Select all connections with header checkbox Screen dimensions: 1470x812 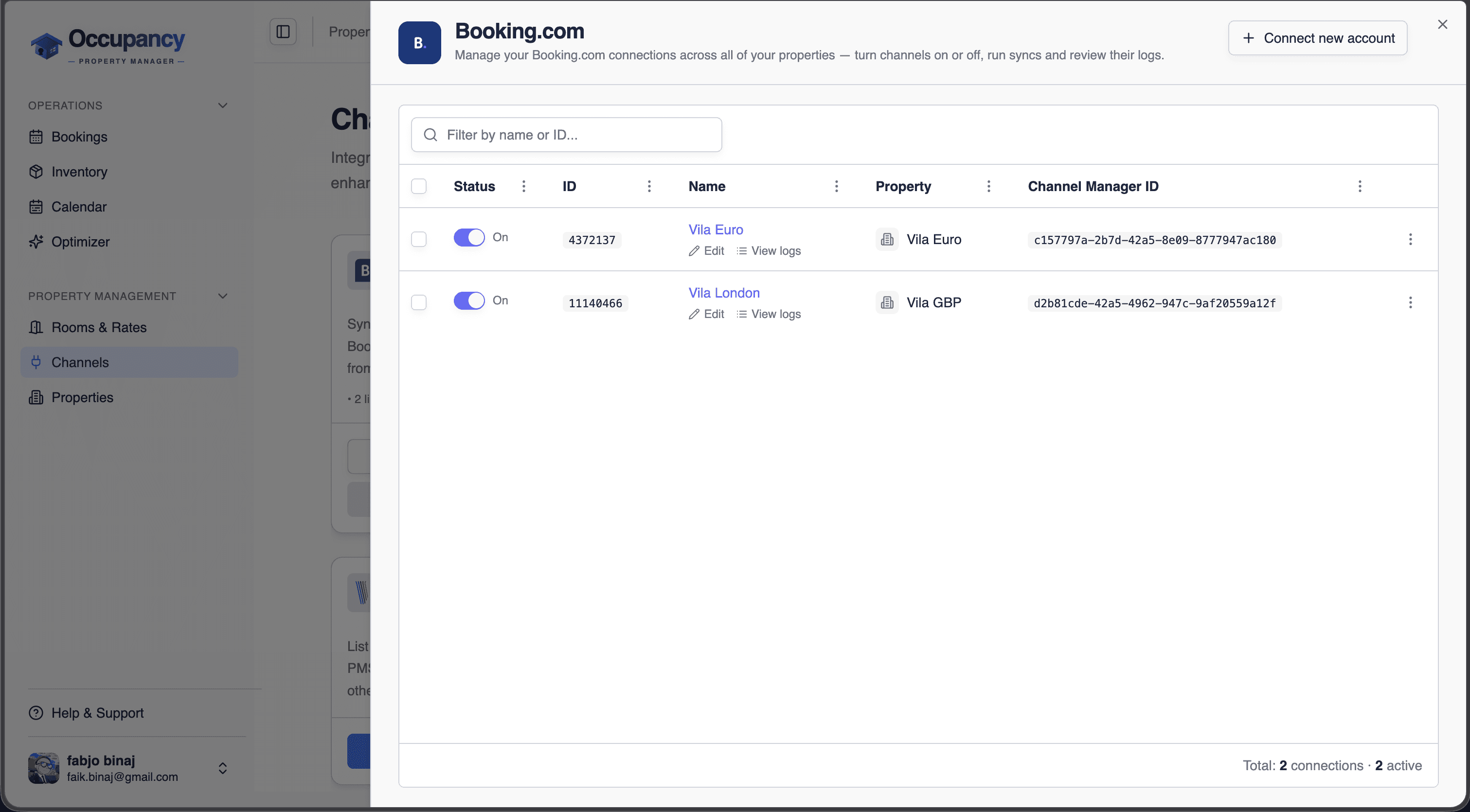click(419, 186)
